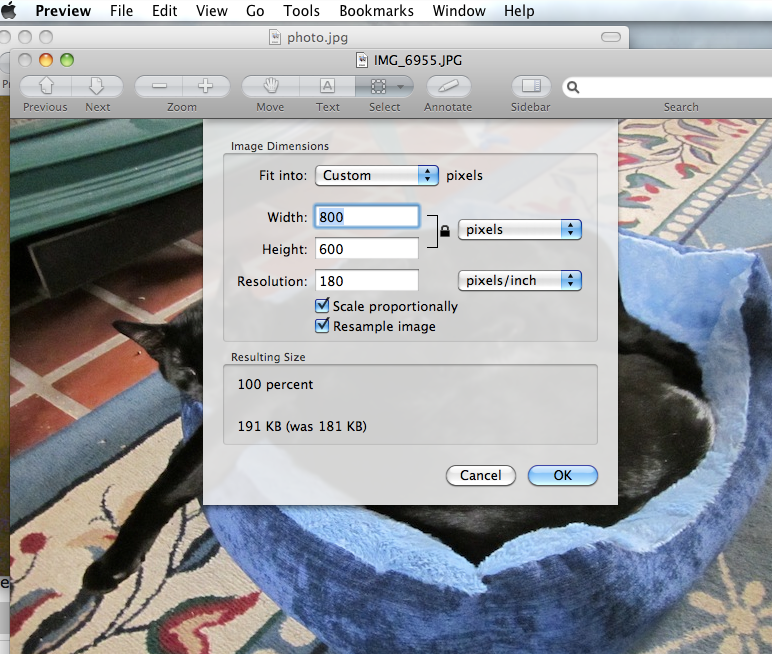The height and width of the screenshot is (654, 772).
Task: Toggle the Sidebar button
Action: (531, 87)
